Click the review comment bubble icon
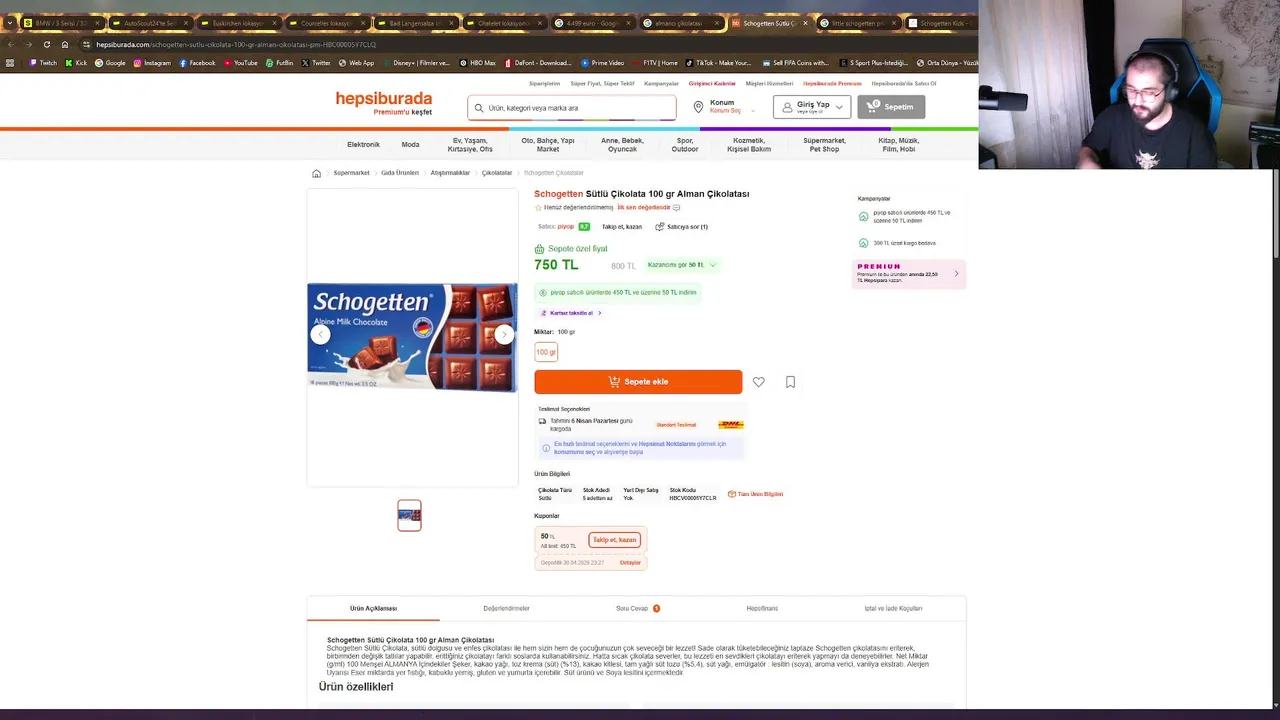1280x720 pixels. coord(676,208)
